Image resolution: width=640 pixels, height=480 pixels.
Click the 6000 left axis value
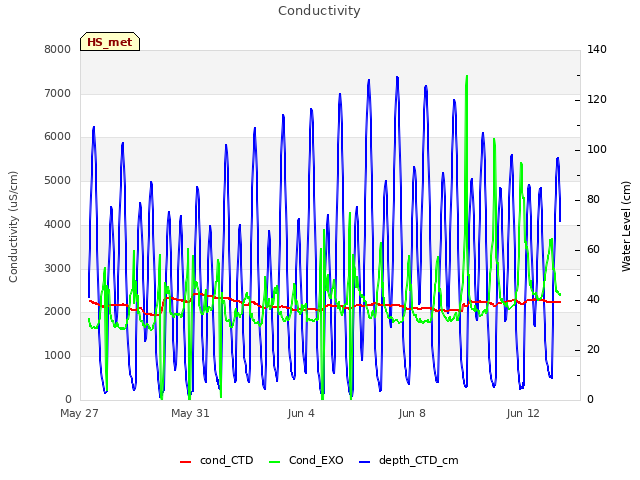click(58, 137)
